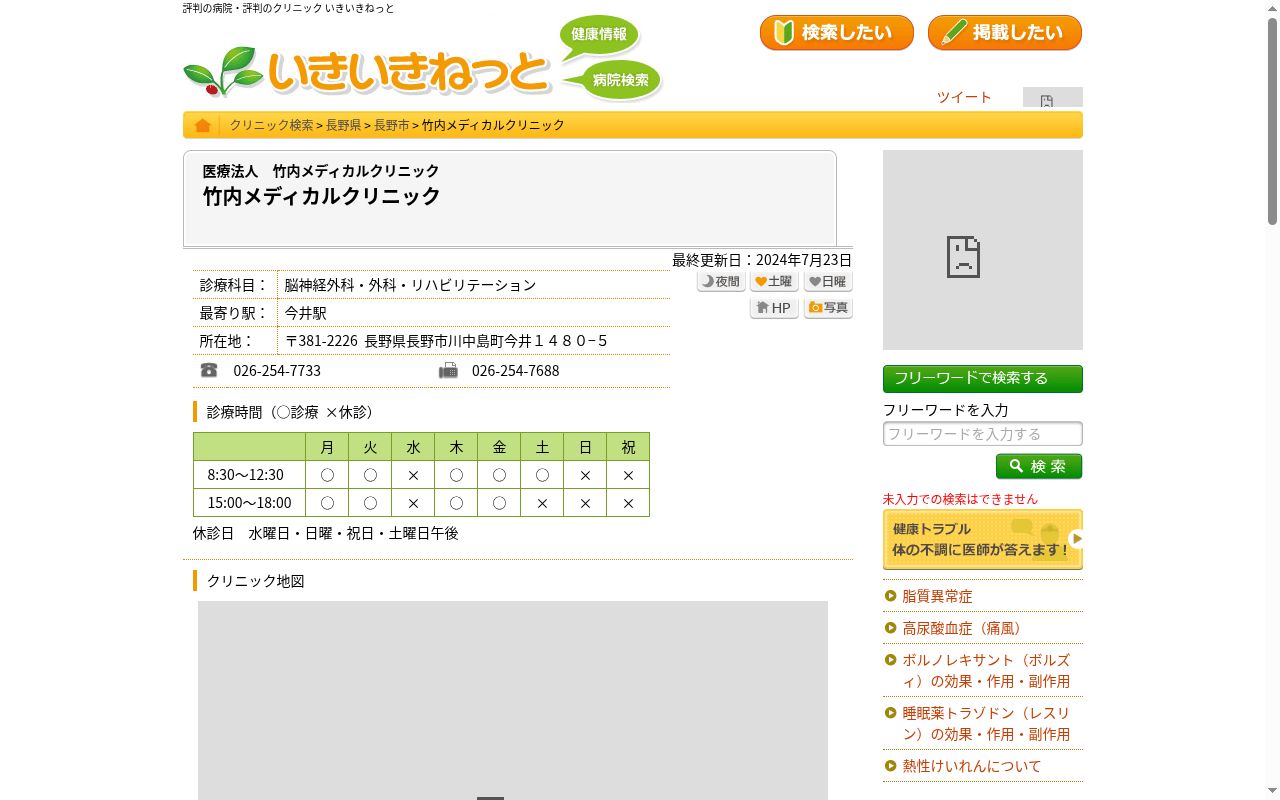Viewport: 1280px width, 800px height.
Task: Click the 夜間 night badge
Action: point(721,282)
